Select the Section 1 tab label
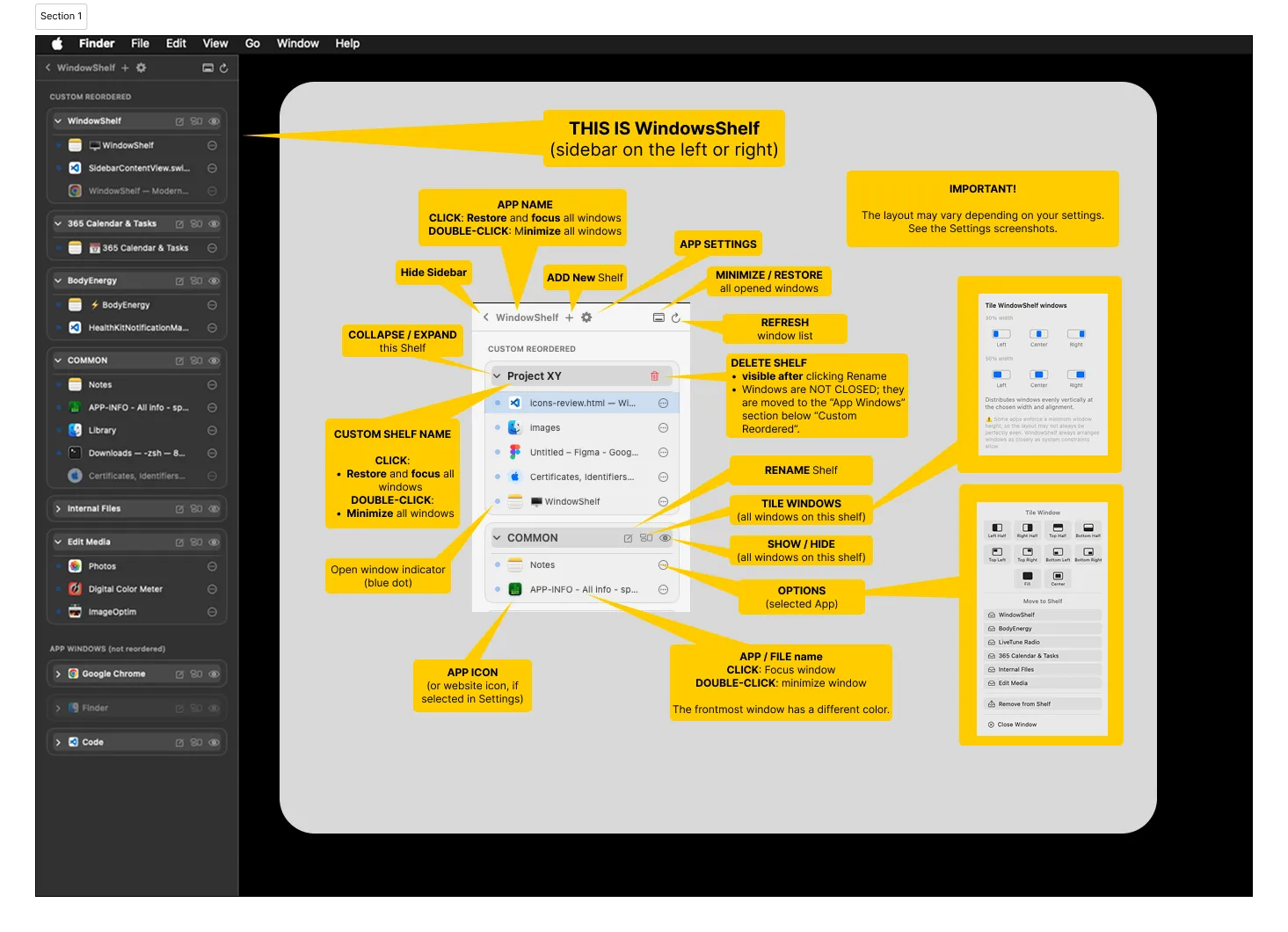Screen dimensions: 1288x932 62,16
